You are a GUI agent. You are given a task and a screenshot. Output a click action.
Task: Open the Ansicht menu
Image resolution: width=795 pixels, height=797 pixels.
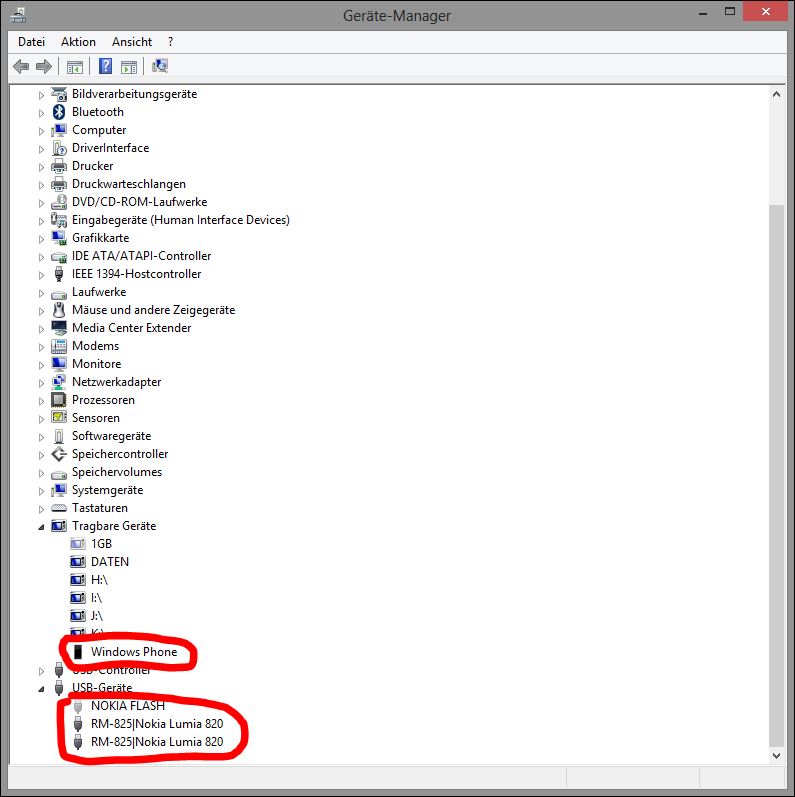coord(132,42)
